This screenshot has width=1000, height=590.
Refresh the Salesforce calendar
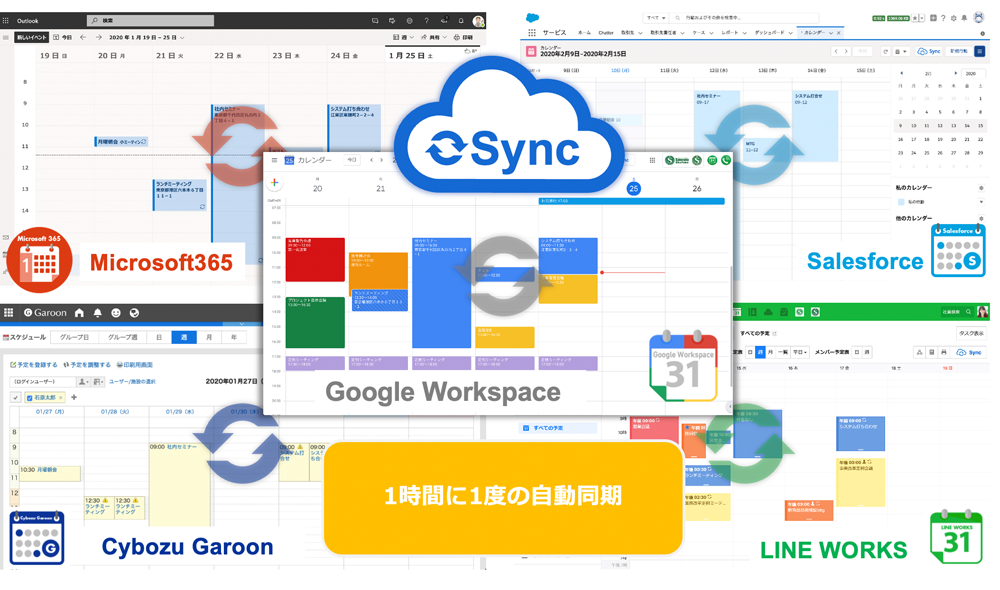pyautogui.click(x=885, y=51)
